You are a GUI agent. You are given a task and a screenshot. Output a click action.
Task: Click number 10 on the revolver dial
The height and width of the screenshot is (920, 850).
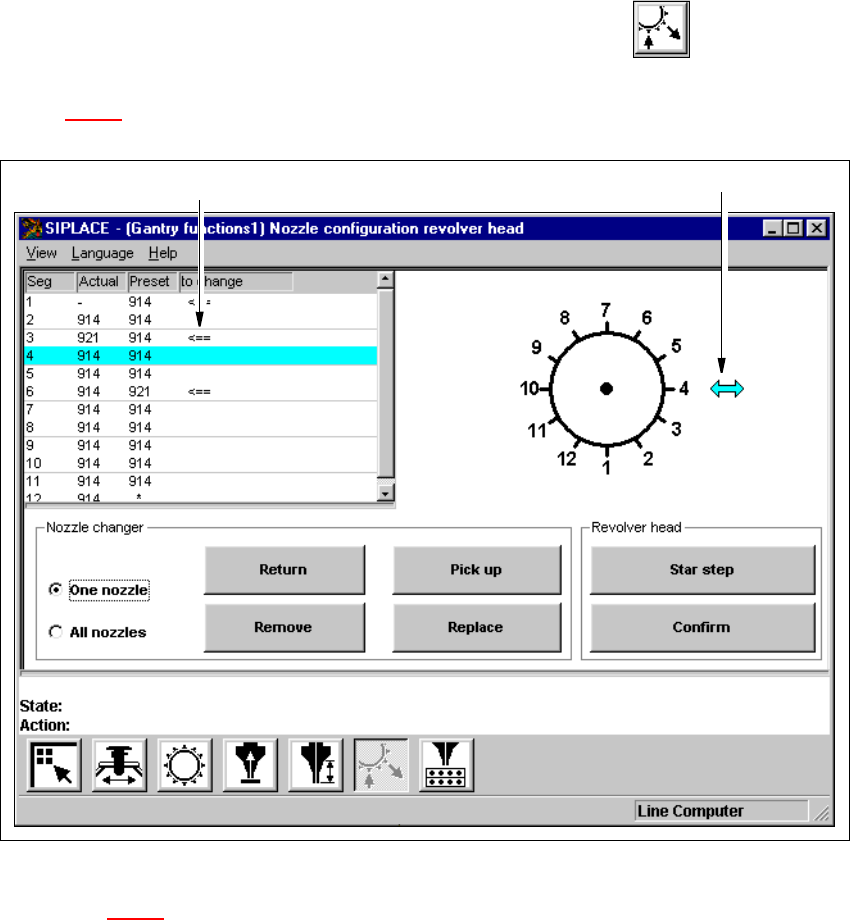point(529,388)
